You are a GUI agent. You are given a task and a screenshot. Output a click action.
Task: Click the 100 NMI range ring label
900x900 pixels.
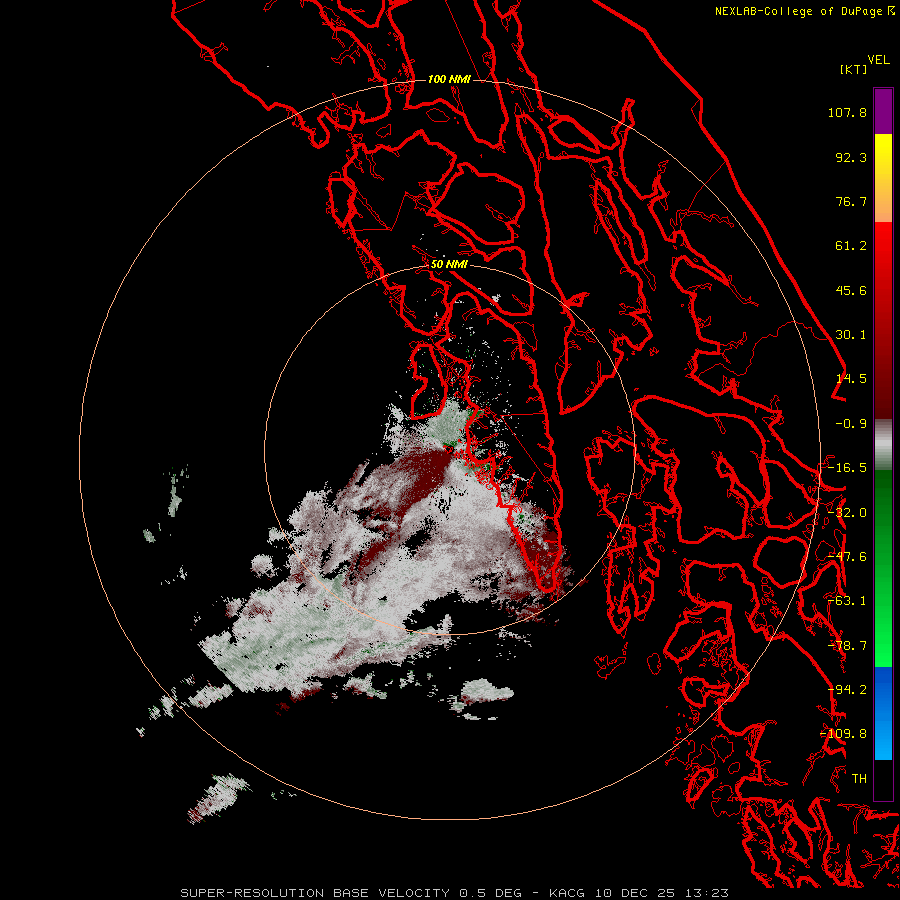(449, 79)
